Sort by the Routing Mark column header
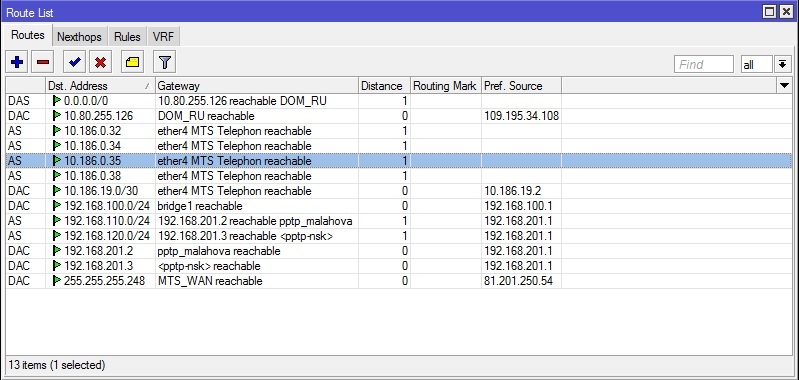 pyautogui.click(x=446, y=86)
